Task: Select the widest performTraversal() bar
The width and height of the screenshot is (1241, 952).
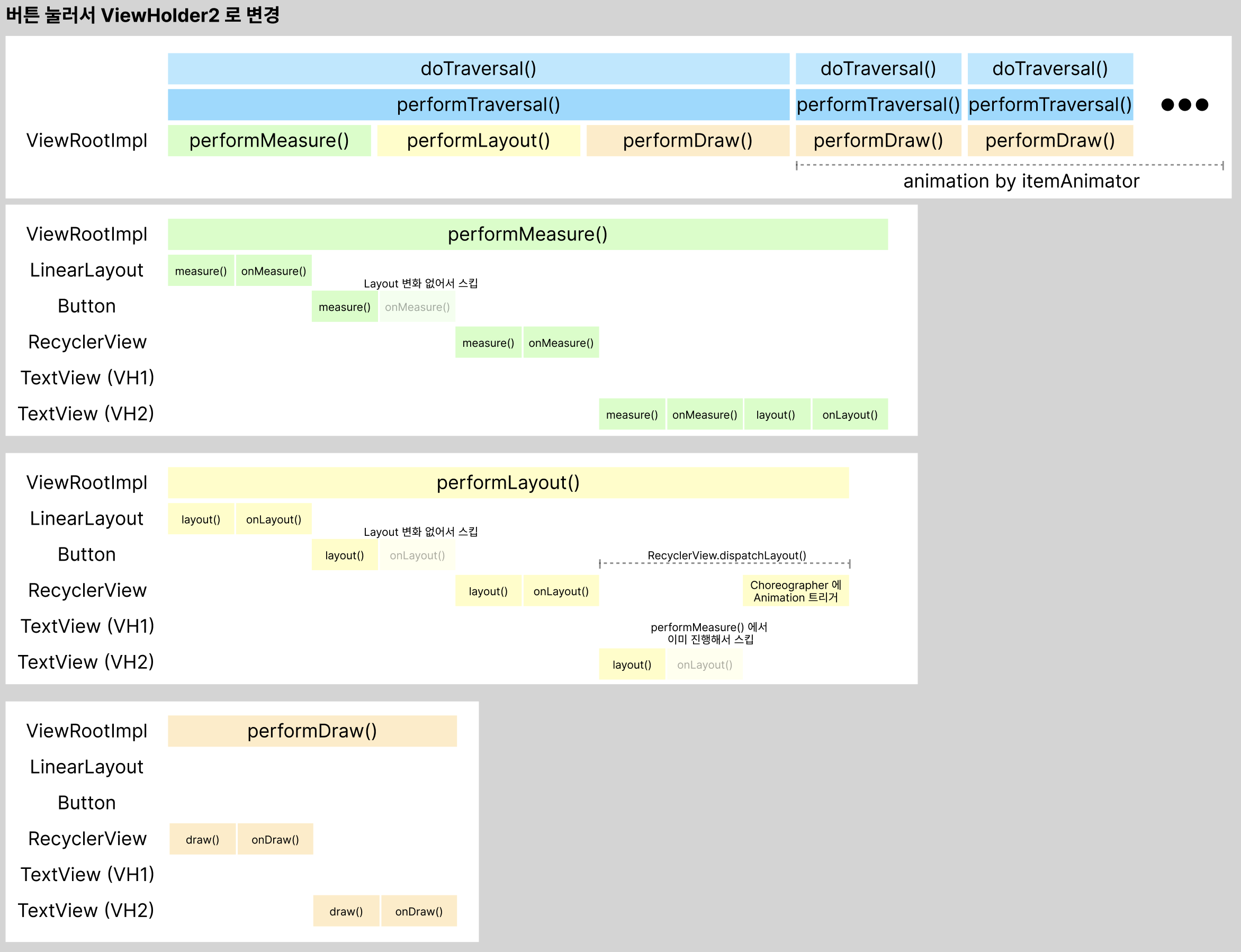Action: tap(478, 104)
